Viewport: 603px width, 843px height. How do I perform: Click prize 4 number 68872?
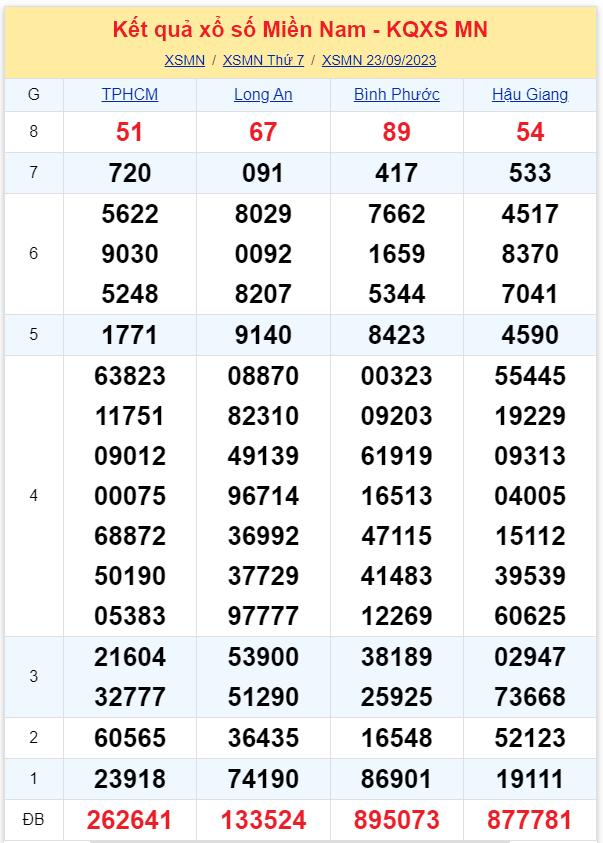tap(130, 536)
